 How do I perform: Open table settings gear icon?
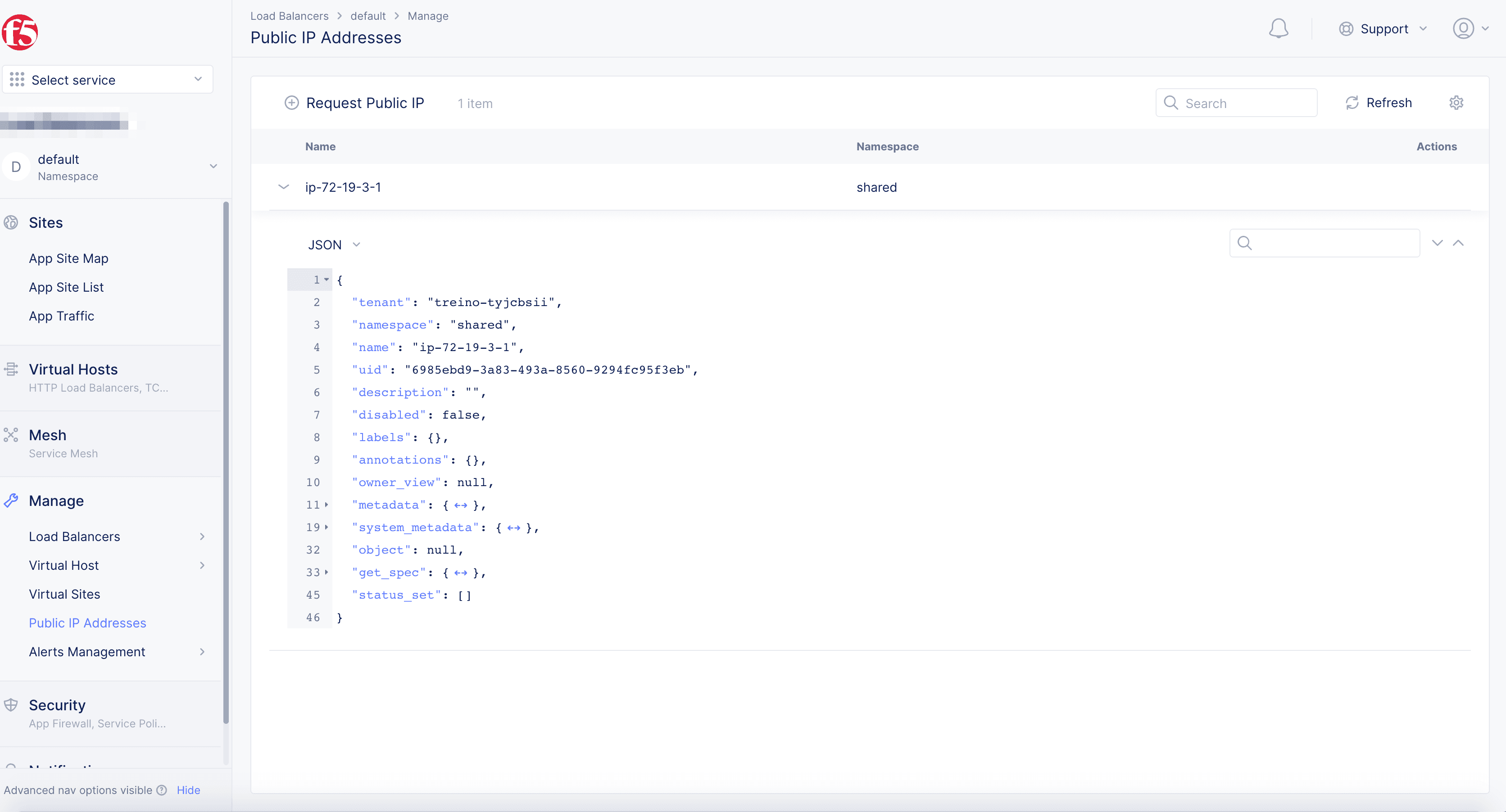point(1456,103)
